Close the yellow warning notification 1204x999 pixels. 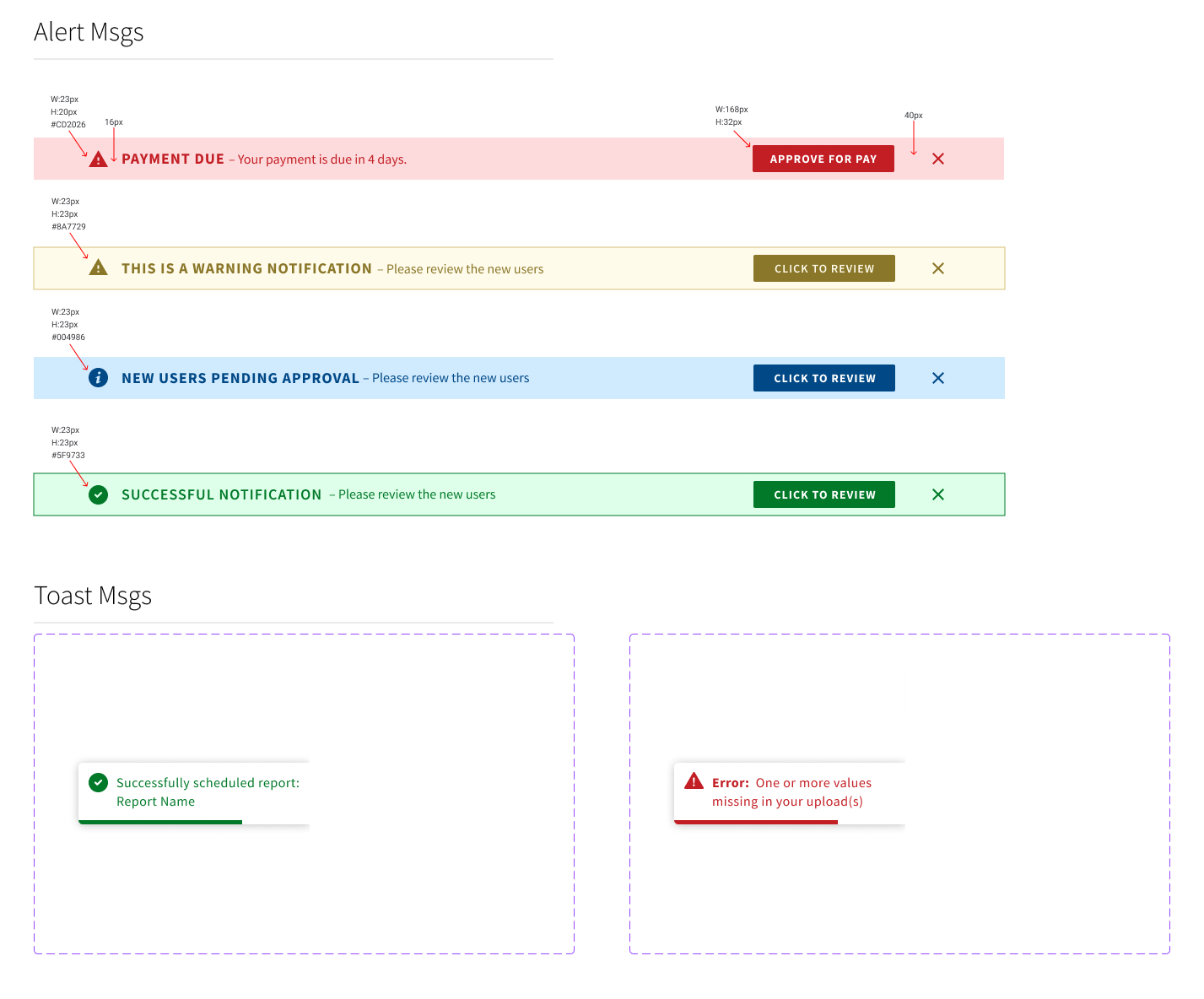tap(937, 268)
